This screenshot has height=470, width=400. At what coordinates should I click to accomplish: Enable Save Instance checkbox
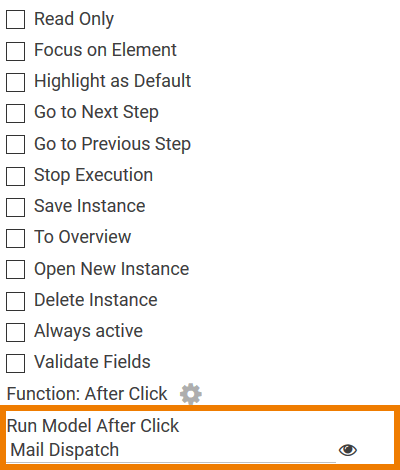click(x=15, y=207)
